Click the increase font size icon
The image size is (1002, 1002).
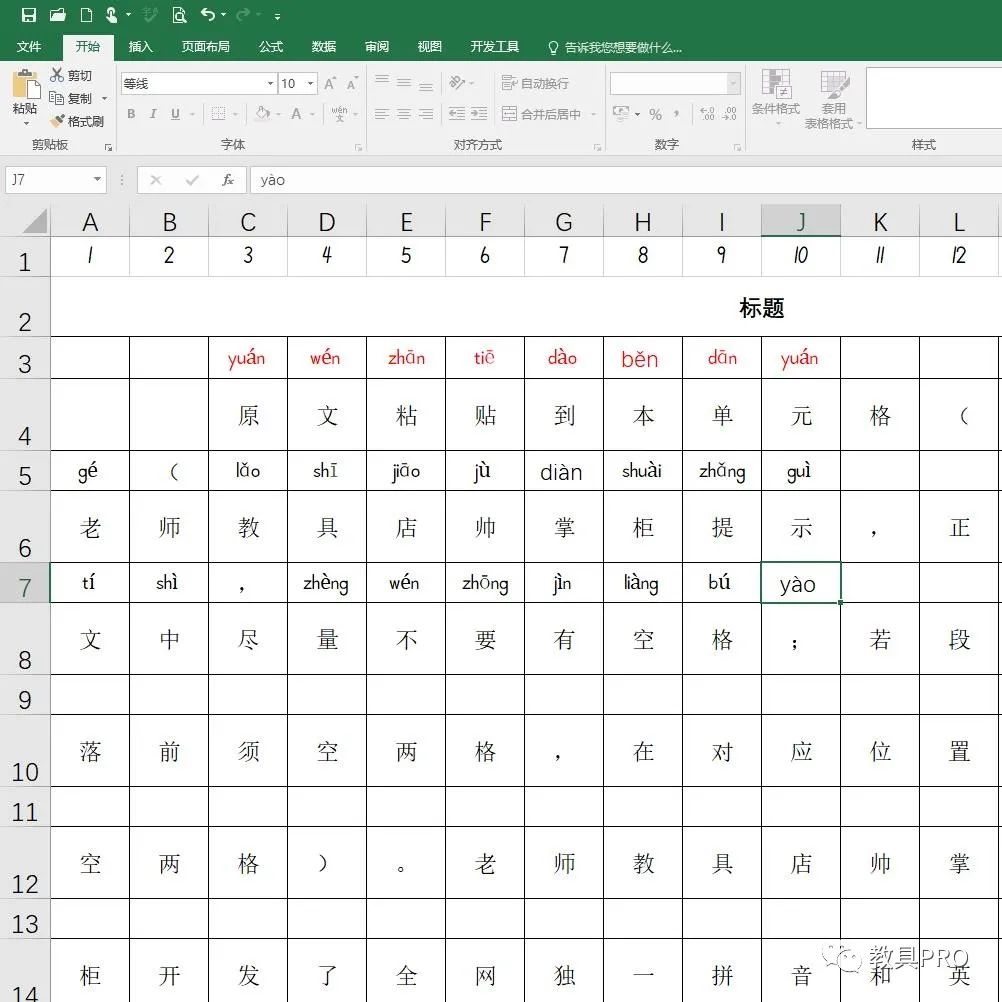click(330, 84)
